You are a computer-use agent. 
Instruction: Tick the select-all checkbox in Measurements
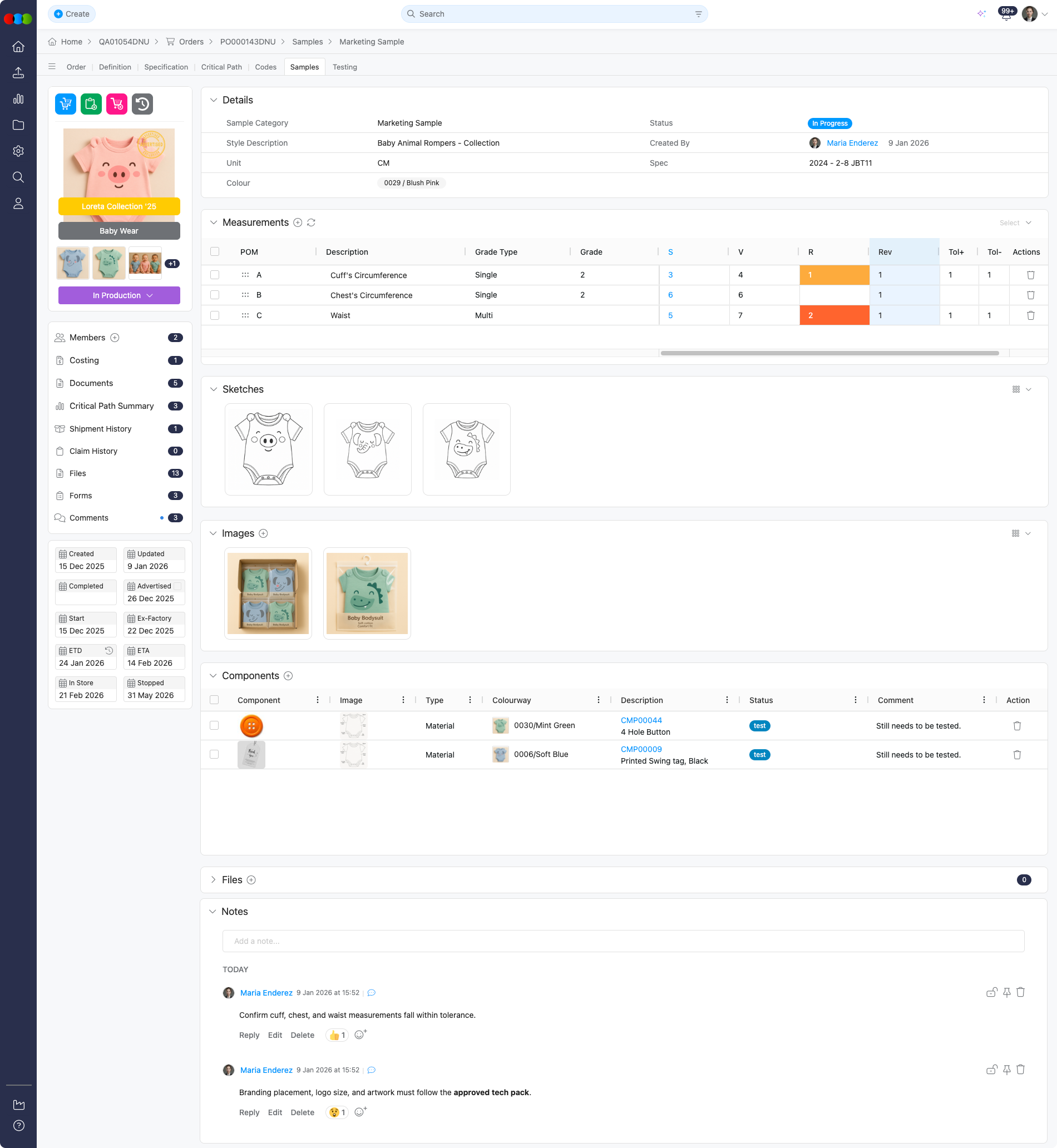[x=215, y=251]
